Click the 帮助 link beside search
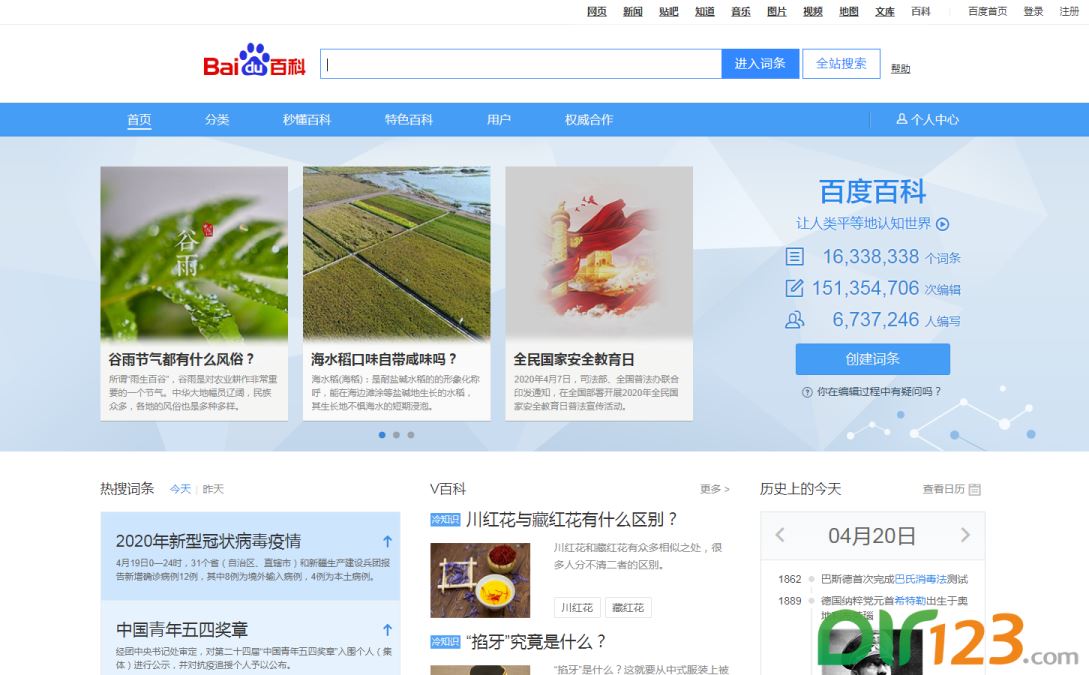Screen dimensions: 1089x675 click(x=901, y=68)
